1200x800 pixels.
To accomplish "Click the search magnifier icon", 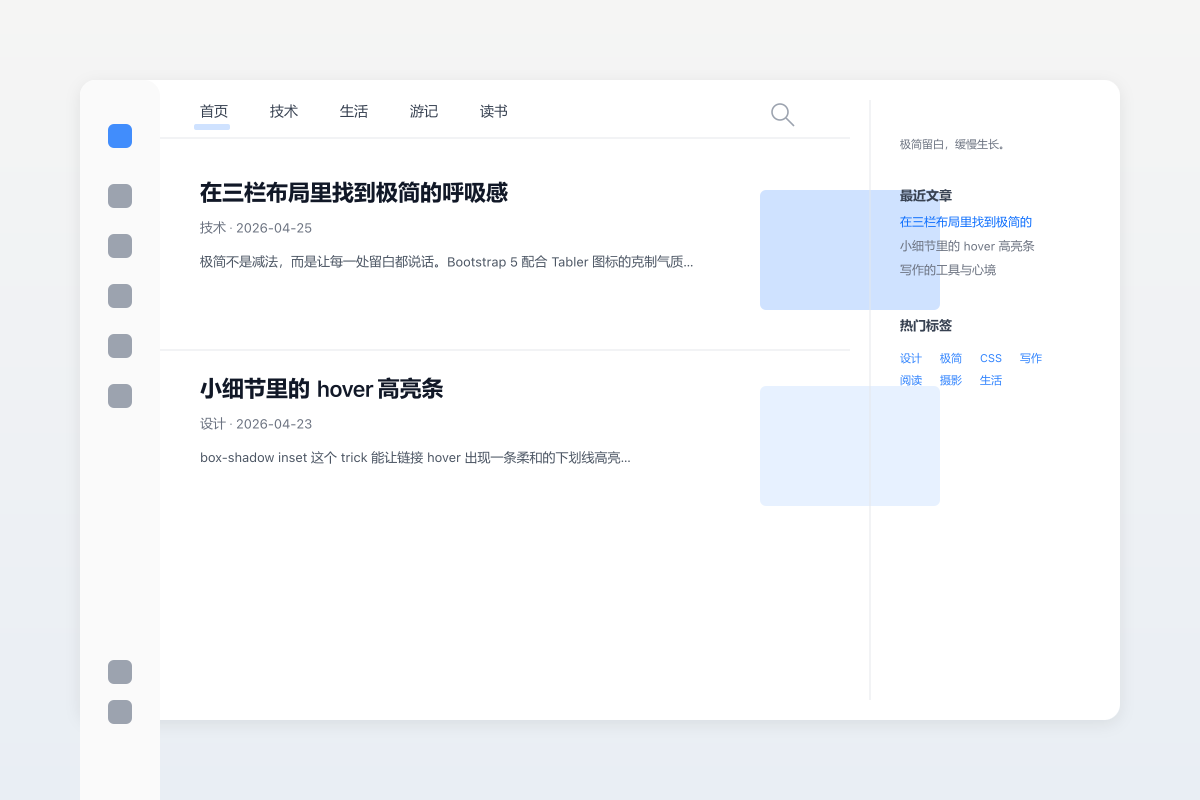I will [x=783, y=115].
